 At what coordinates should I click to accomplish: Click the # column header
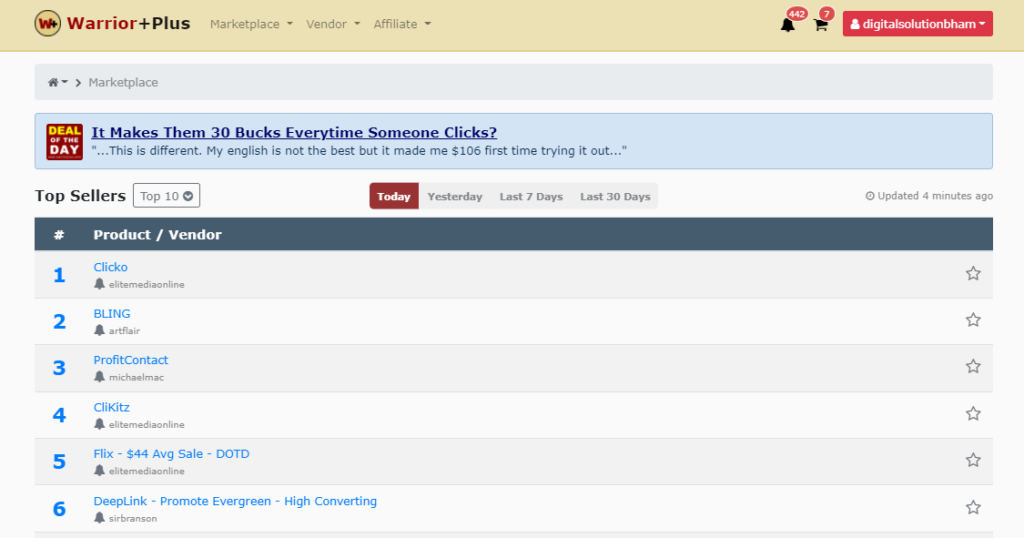59,234
